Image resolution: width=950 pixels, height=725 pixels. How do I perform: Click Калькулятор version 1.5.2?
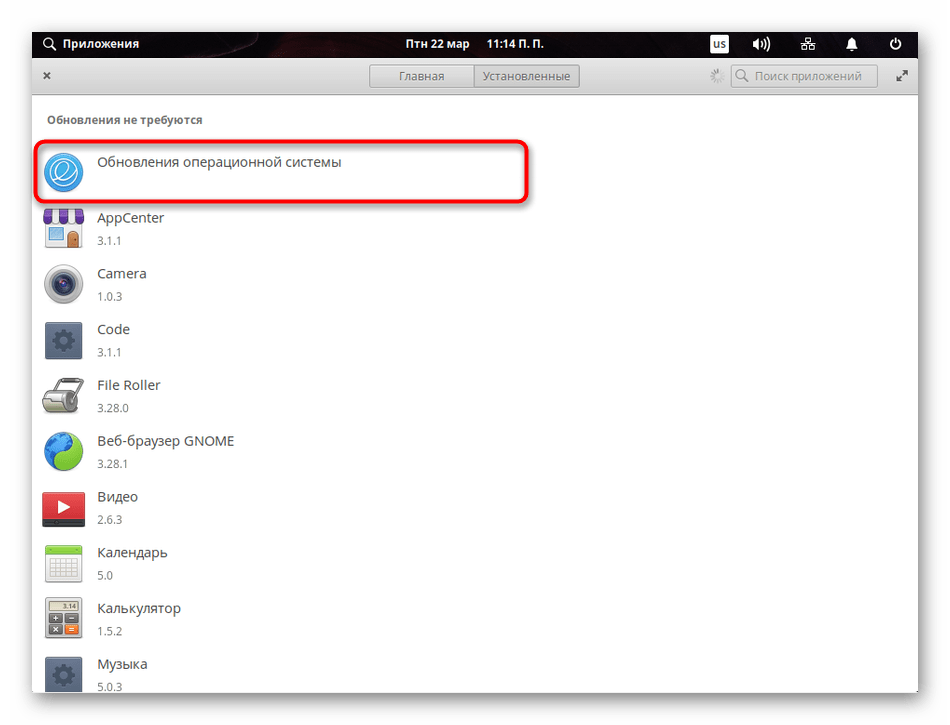point(110,631)
